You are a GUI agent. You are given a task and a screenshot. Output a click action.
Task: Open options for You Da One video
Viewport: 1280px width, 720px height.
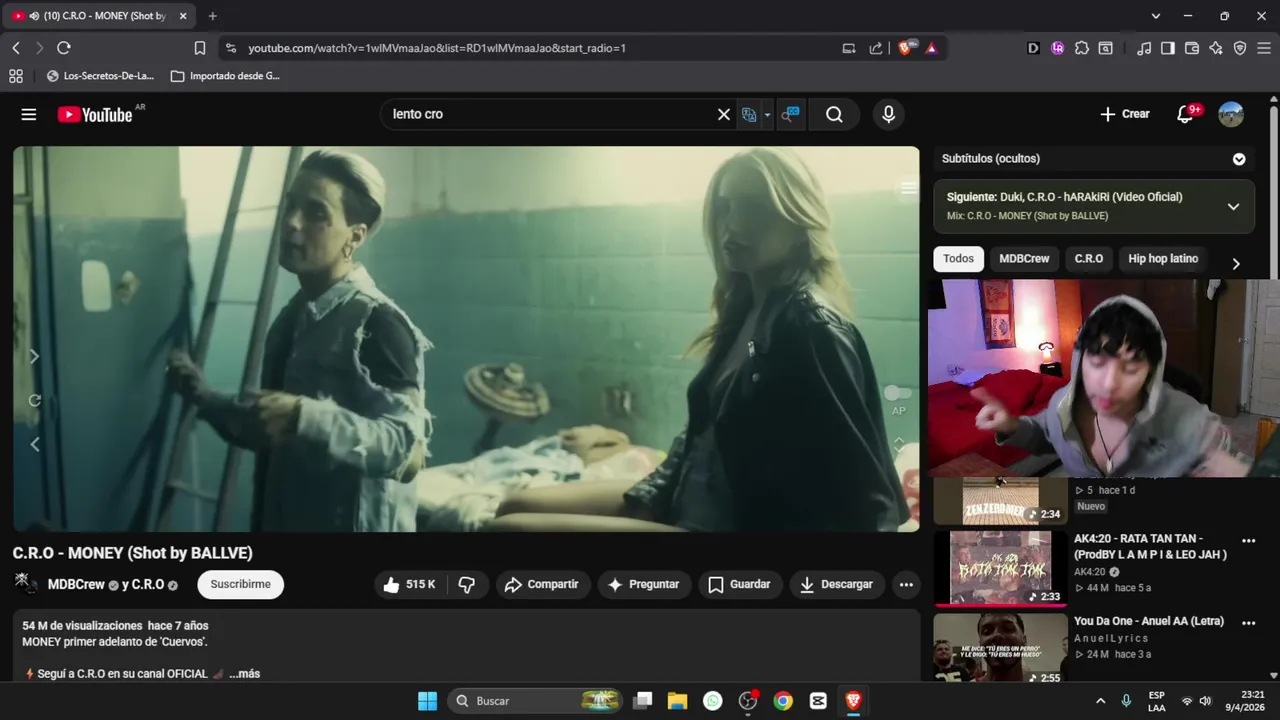[x=1248, y=622]
